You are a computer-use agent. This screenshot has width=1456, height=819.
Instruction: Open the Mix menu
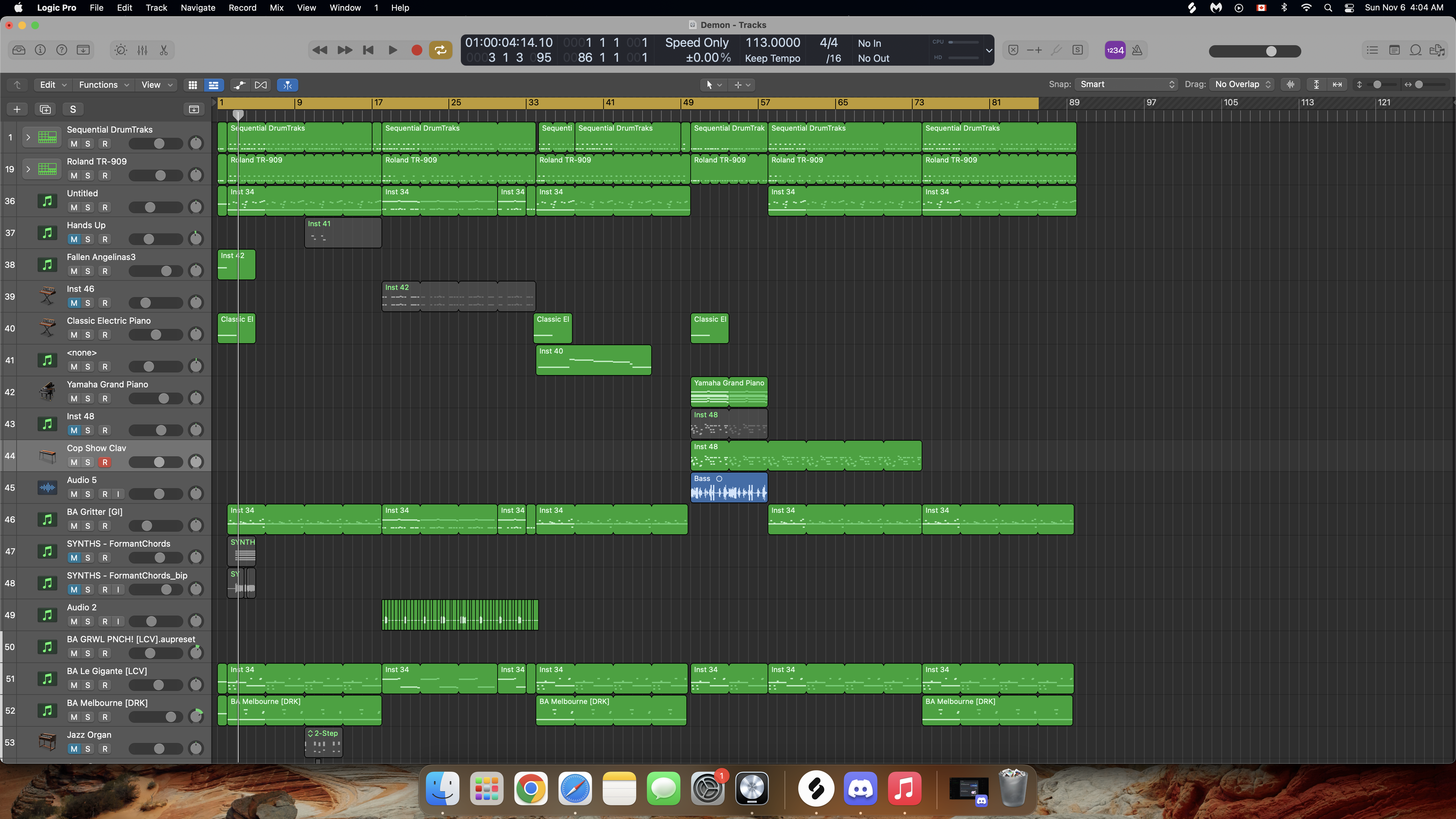[276, 8]
